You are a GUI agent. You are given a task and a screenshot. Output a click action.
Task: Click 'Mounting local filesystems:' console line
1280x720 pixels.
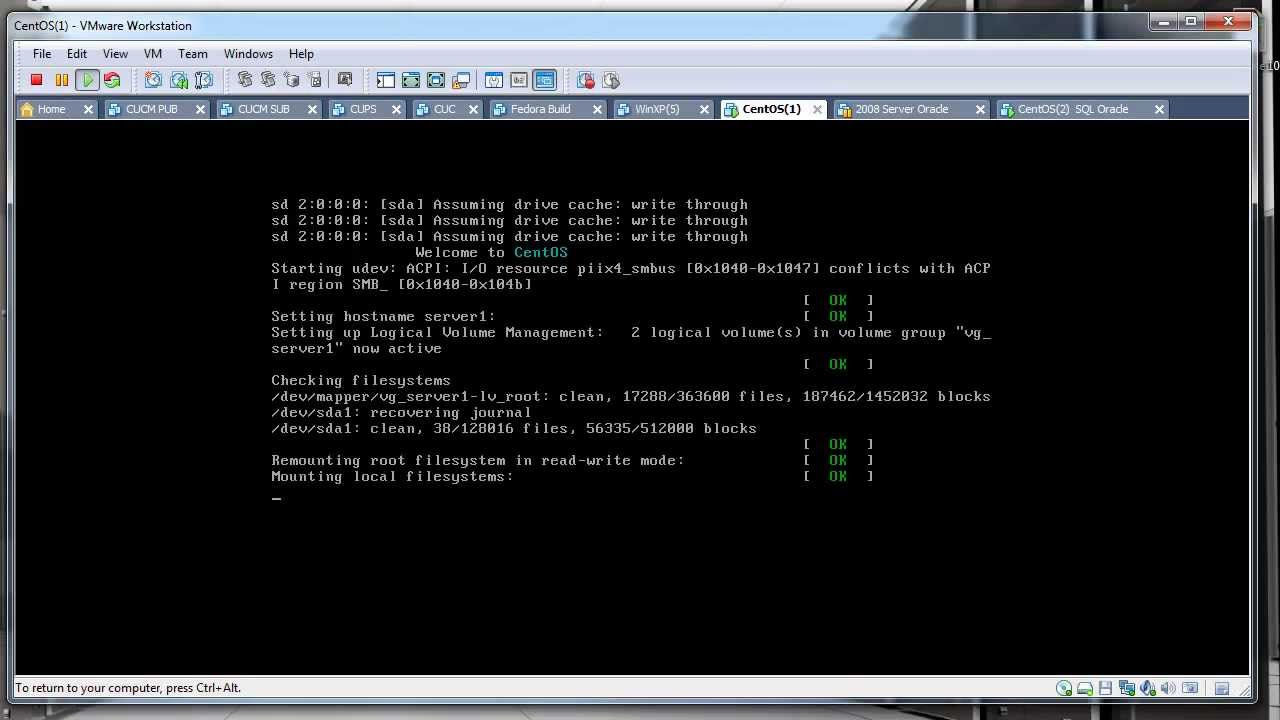click(392, 477)
